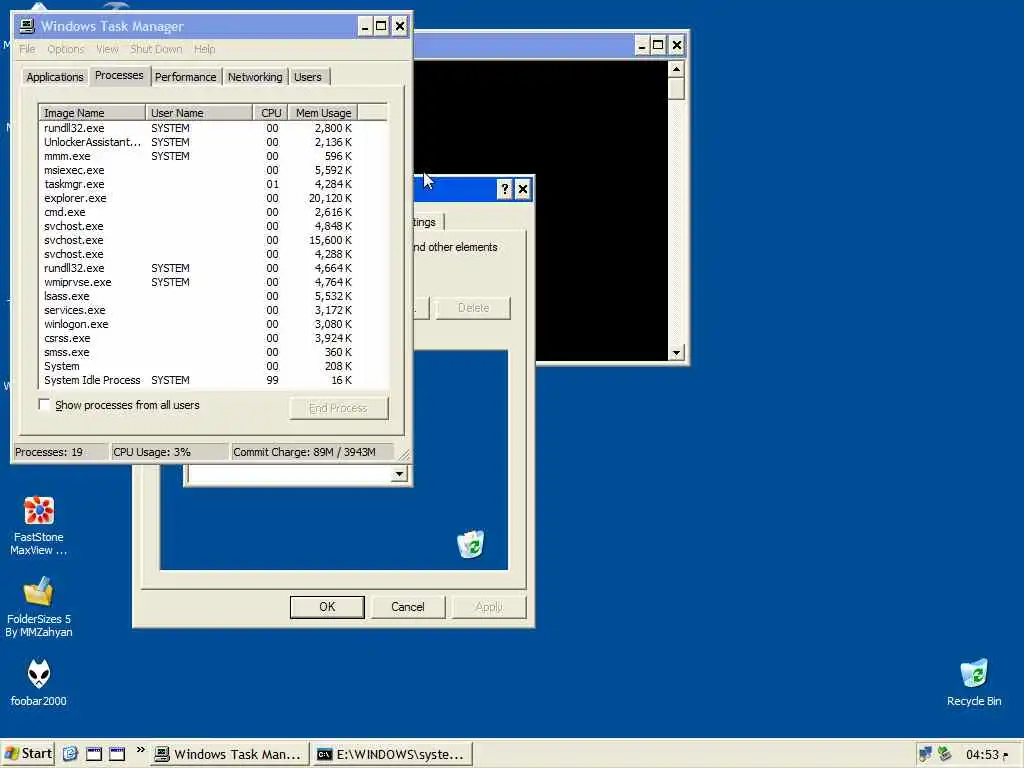The image size is (1024, 768).
Task: Select the FolderSizes 5 desktop icon
Action: 39,607
